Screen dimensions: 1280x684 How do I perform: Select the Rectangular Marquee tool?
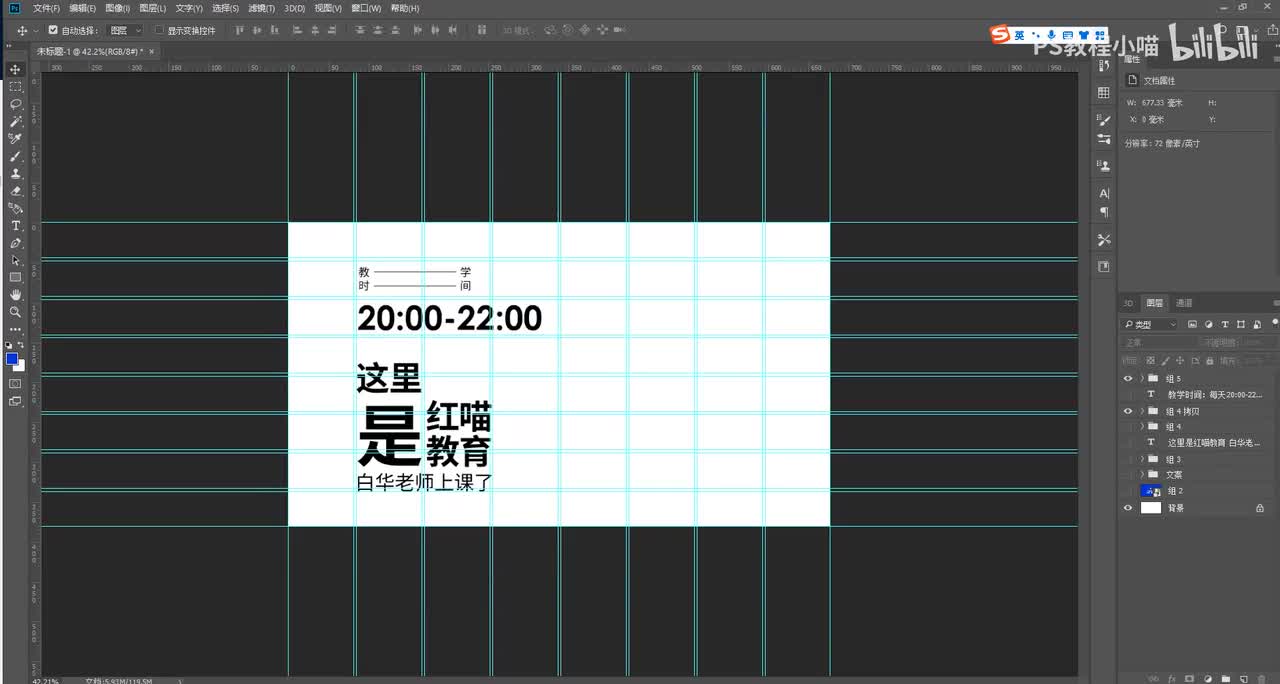pyautogui.click(x=15, y=87)
